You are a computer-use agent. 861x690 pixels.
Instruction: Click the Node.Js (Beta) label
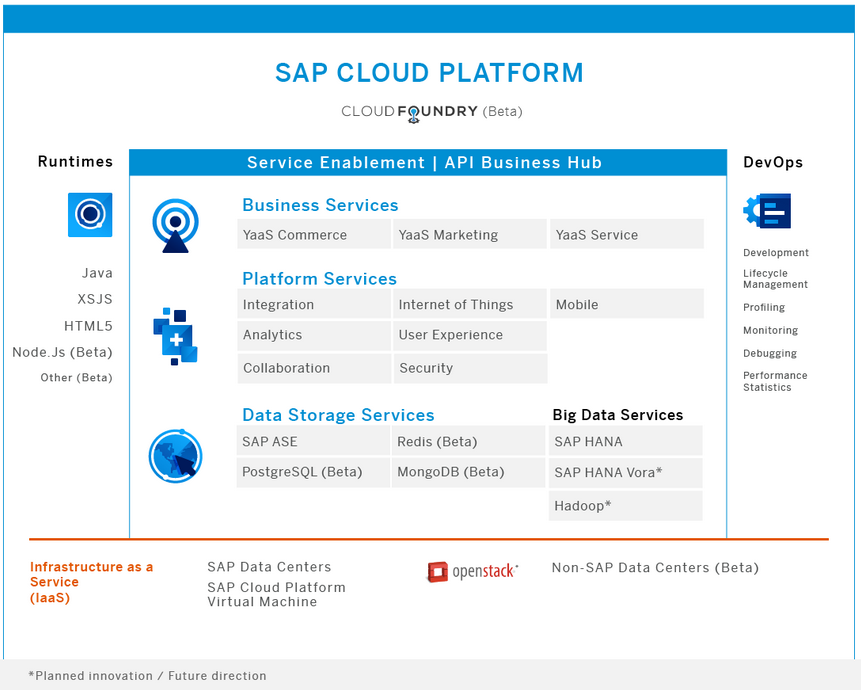coord(62,352)
